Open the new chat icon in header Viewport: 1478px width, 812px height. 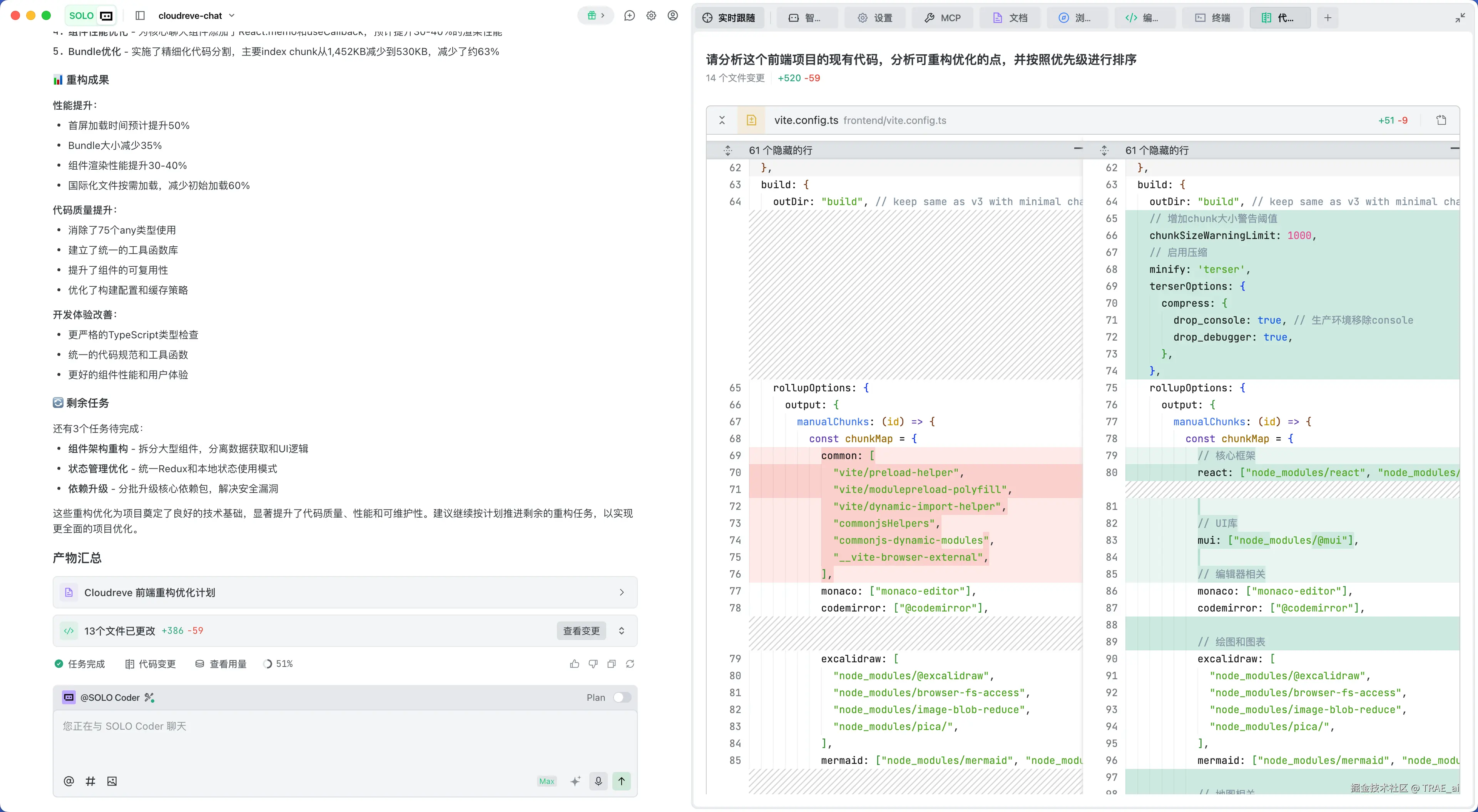pos(629,15)
